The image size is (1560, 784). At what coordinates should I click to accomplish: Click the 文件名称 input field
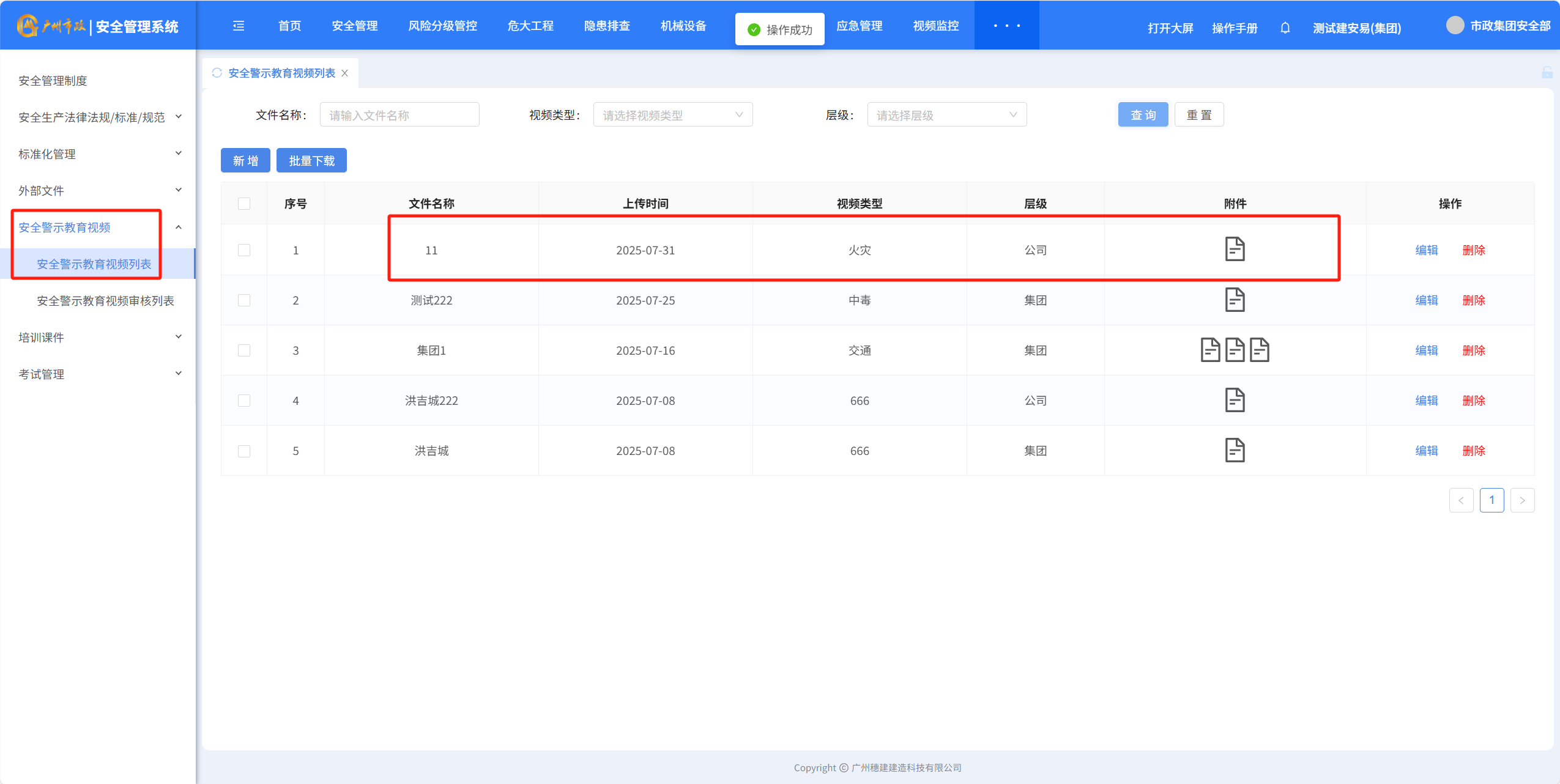pyautogui.click(x=399, y=115)
